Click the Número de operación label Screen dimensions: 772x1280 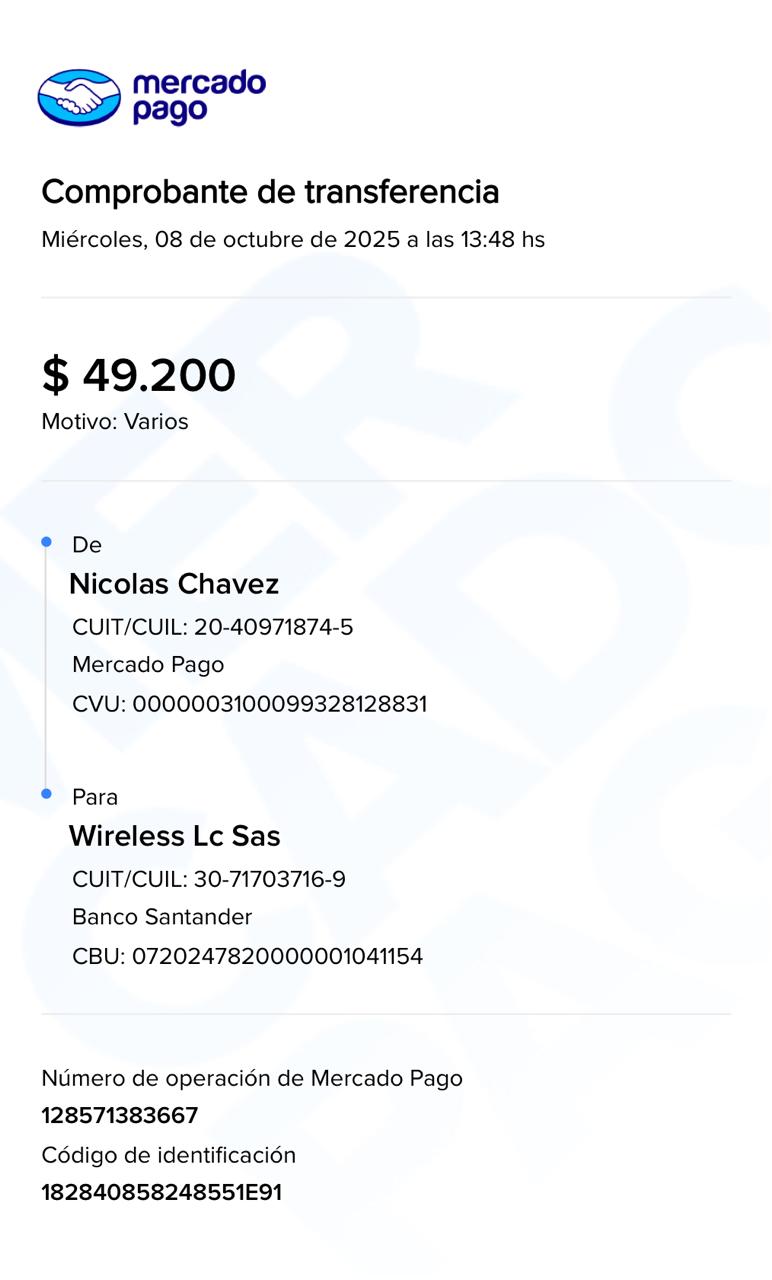(x=252, y=1078)
